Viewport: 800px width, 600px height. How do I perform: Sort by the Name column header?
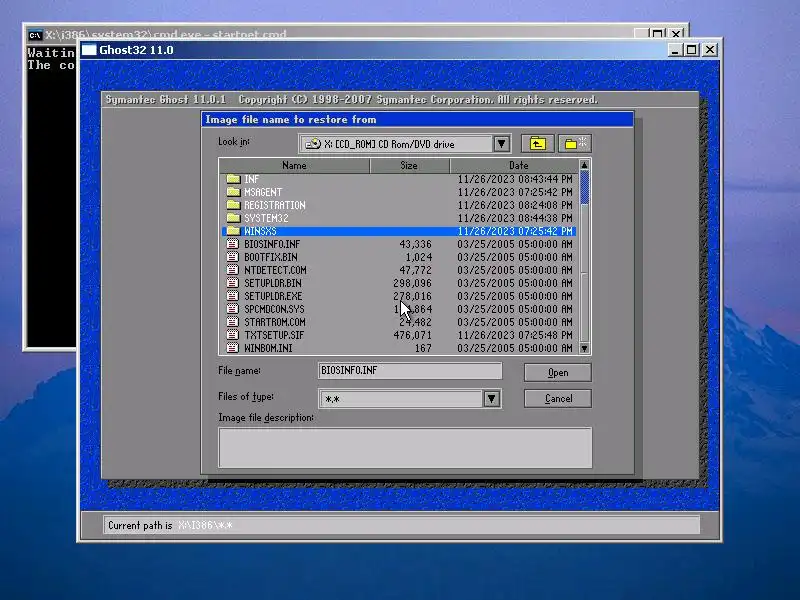point(294,165)
